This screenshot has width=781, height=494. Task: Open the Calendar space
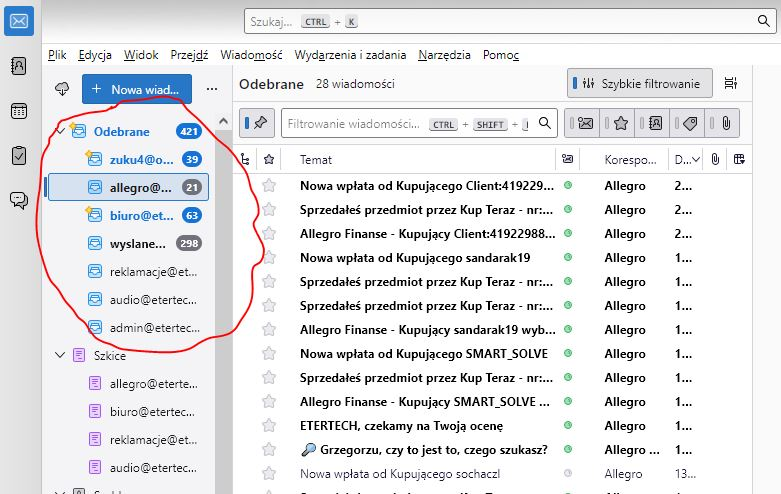click(x=19, y=111)
